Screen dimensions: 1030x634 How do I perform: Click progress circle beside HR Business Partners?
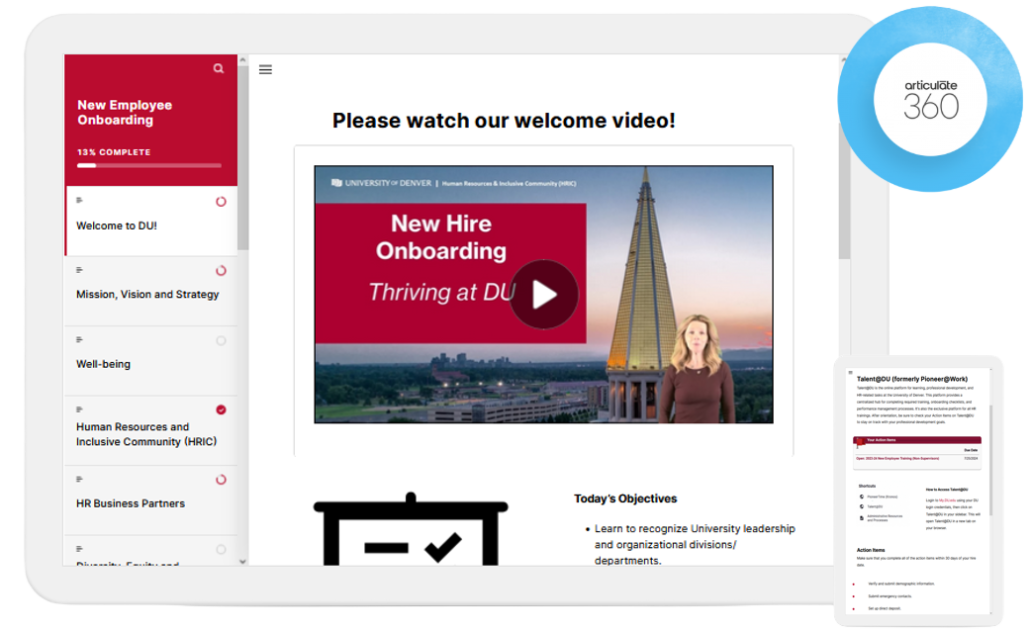tap(221, 480)
